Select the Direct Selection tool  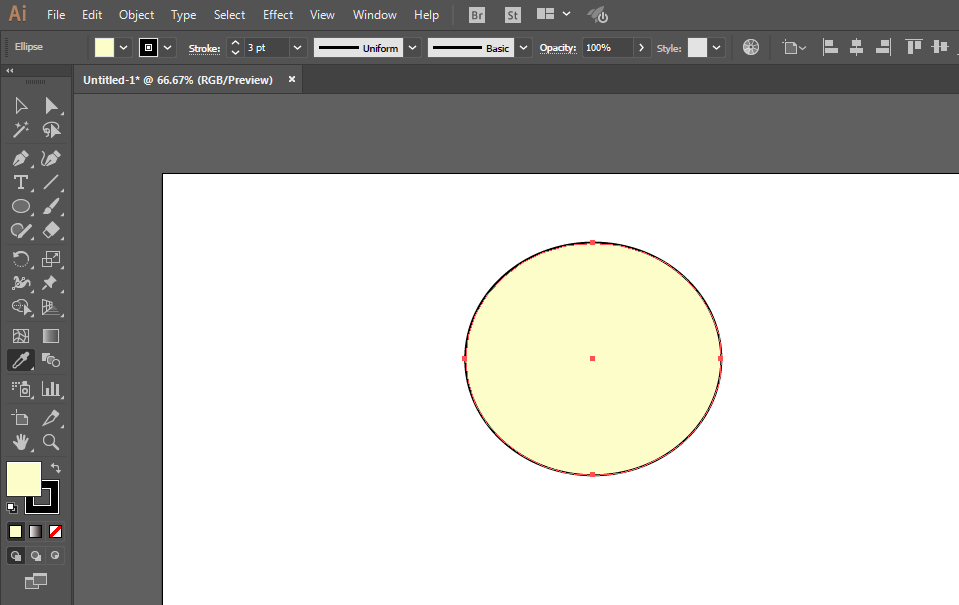coord(51,106)
